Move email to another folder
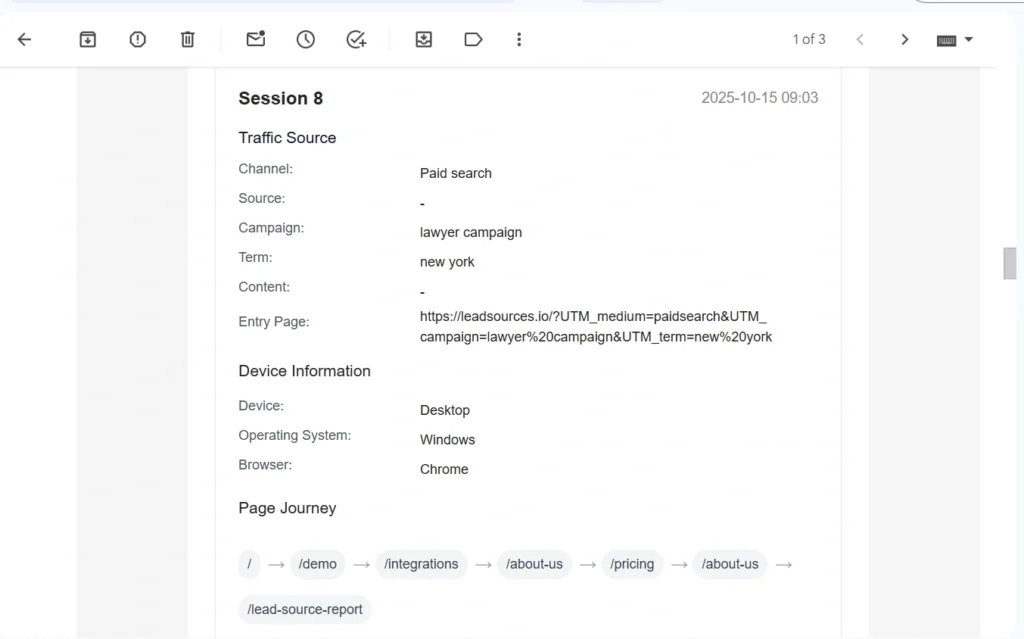1024x639 pixels. (x=424, y=40)
